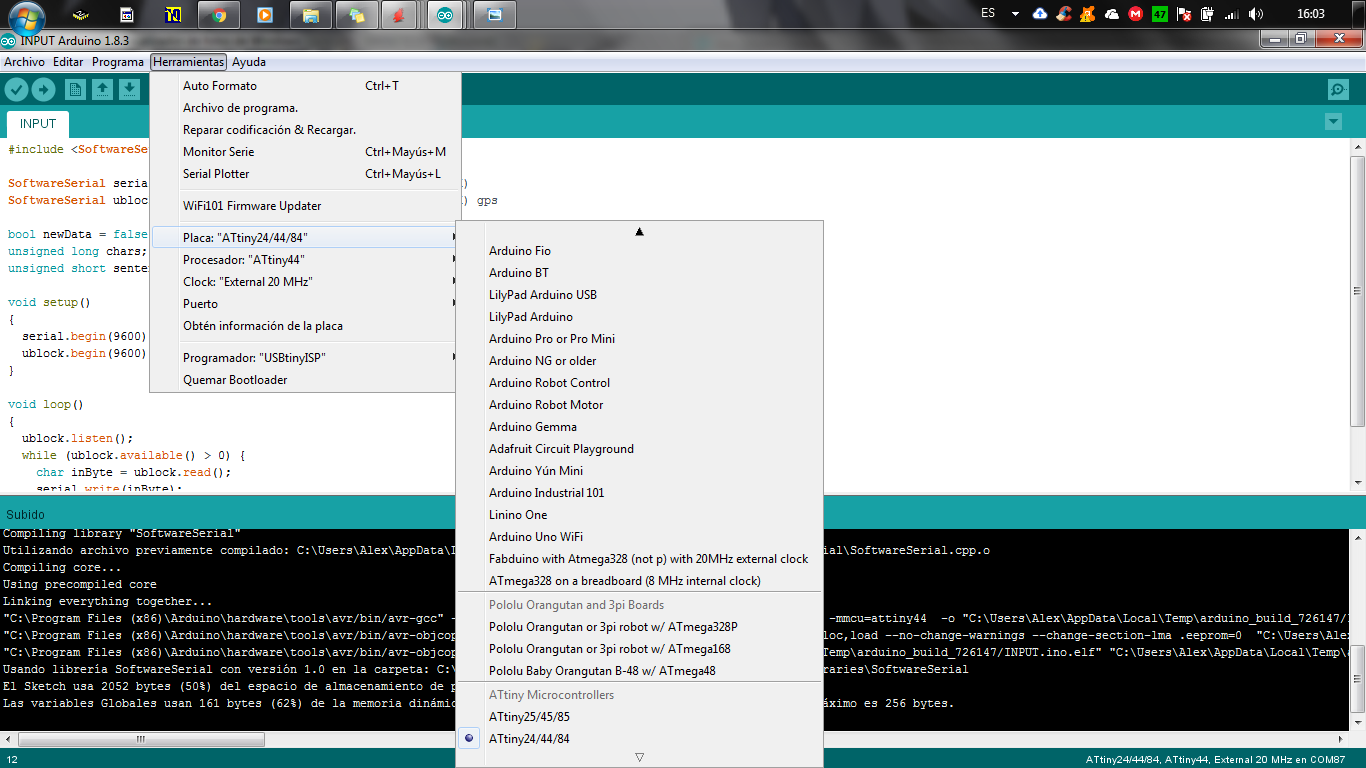The width and height of the screenshot is (1366, 768).
Task: Open OneDrive cloud tray icon
Action: pyautogui.click(x=1112, y=14)
